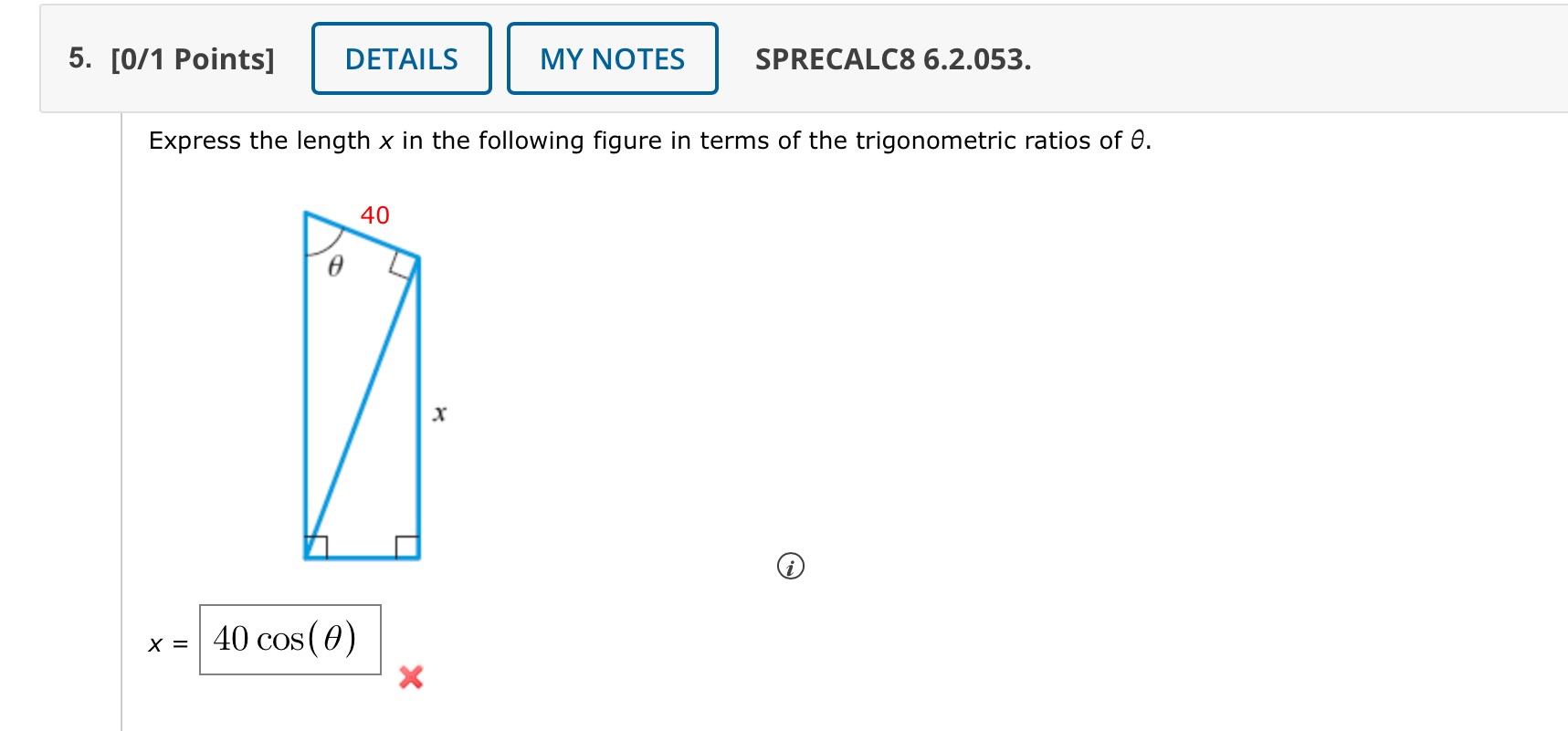Click the info circle icon beside the figure
The image size is (1568, 731).
point(791,566)
